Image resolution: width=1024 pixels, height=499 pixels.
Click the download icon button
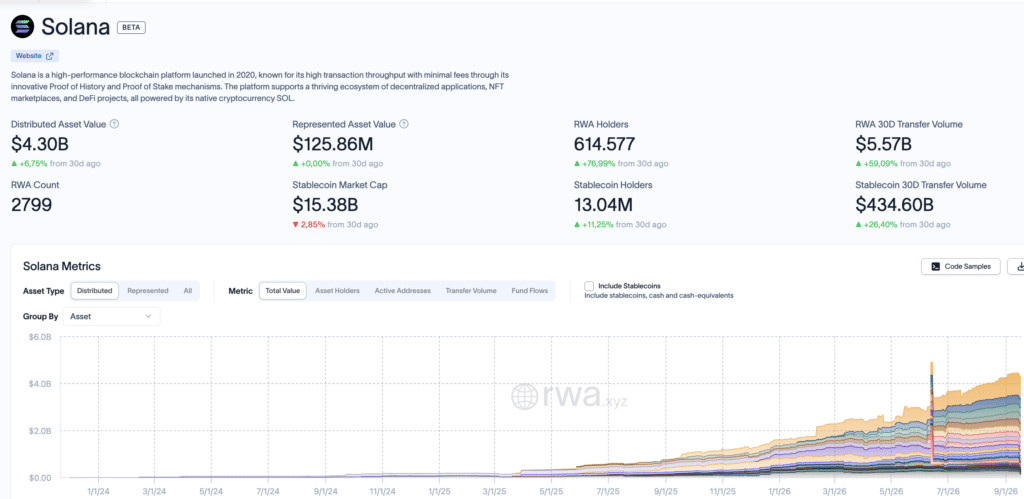tap(1017, 266)
